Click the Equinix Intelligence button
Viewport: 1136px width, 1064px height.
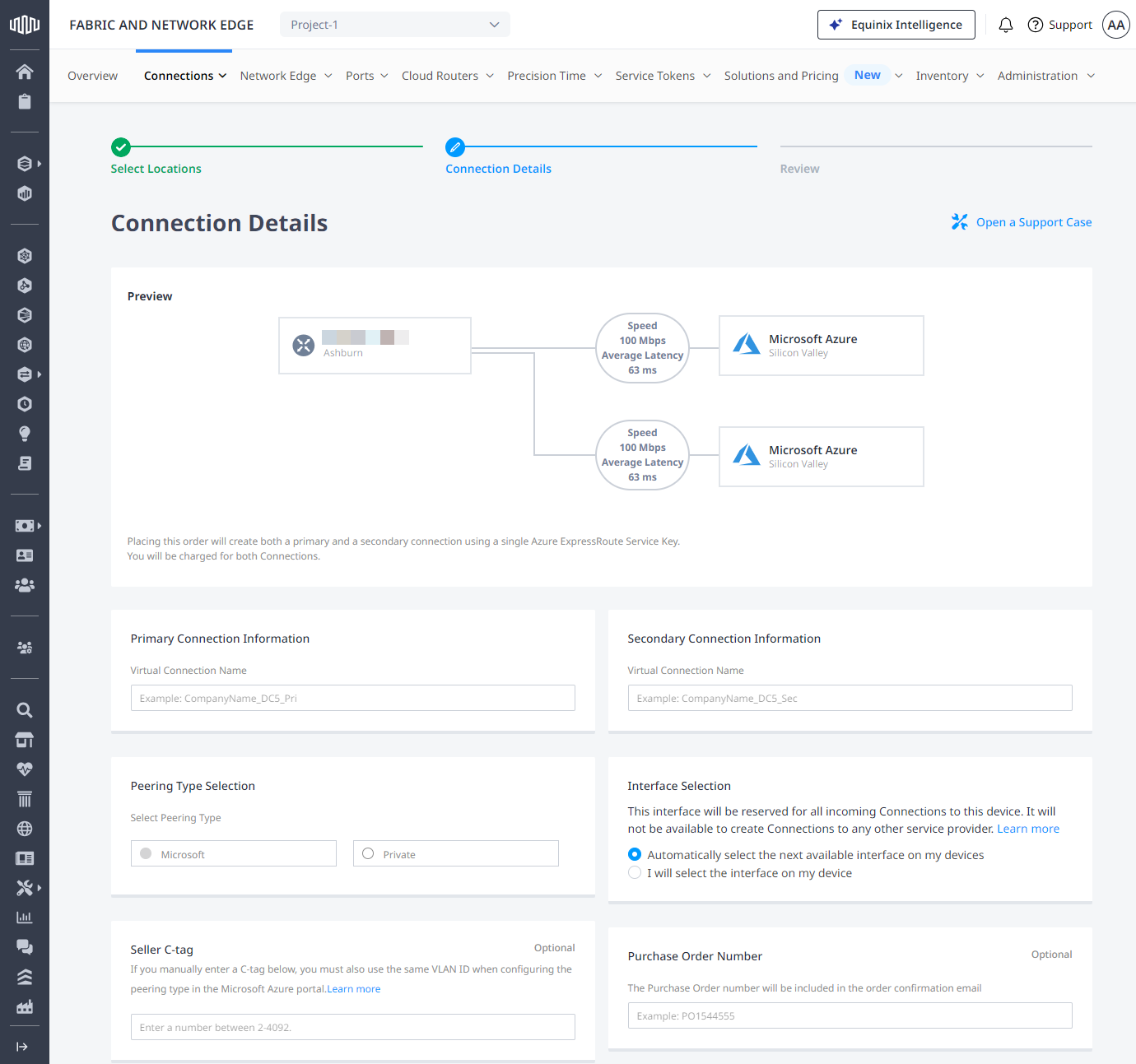(896, 25)
